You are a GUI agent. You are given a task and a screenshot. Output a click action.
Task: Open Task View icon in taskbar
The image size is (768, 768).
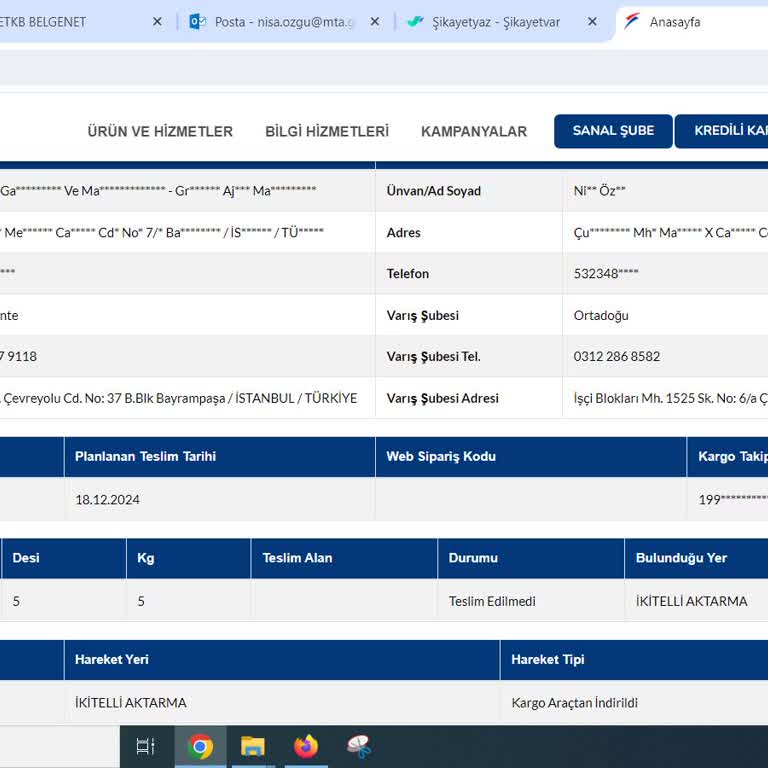click(146, 746)
